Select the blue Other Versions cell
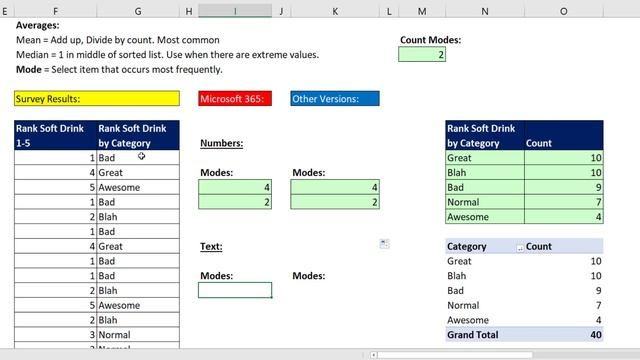The height and width of the screenshot is (360, 640). (x=335, y=98)
